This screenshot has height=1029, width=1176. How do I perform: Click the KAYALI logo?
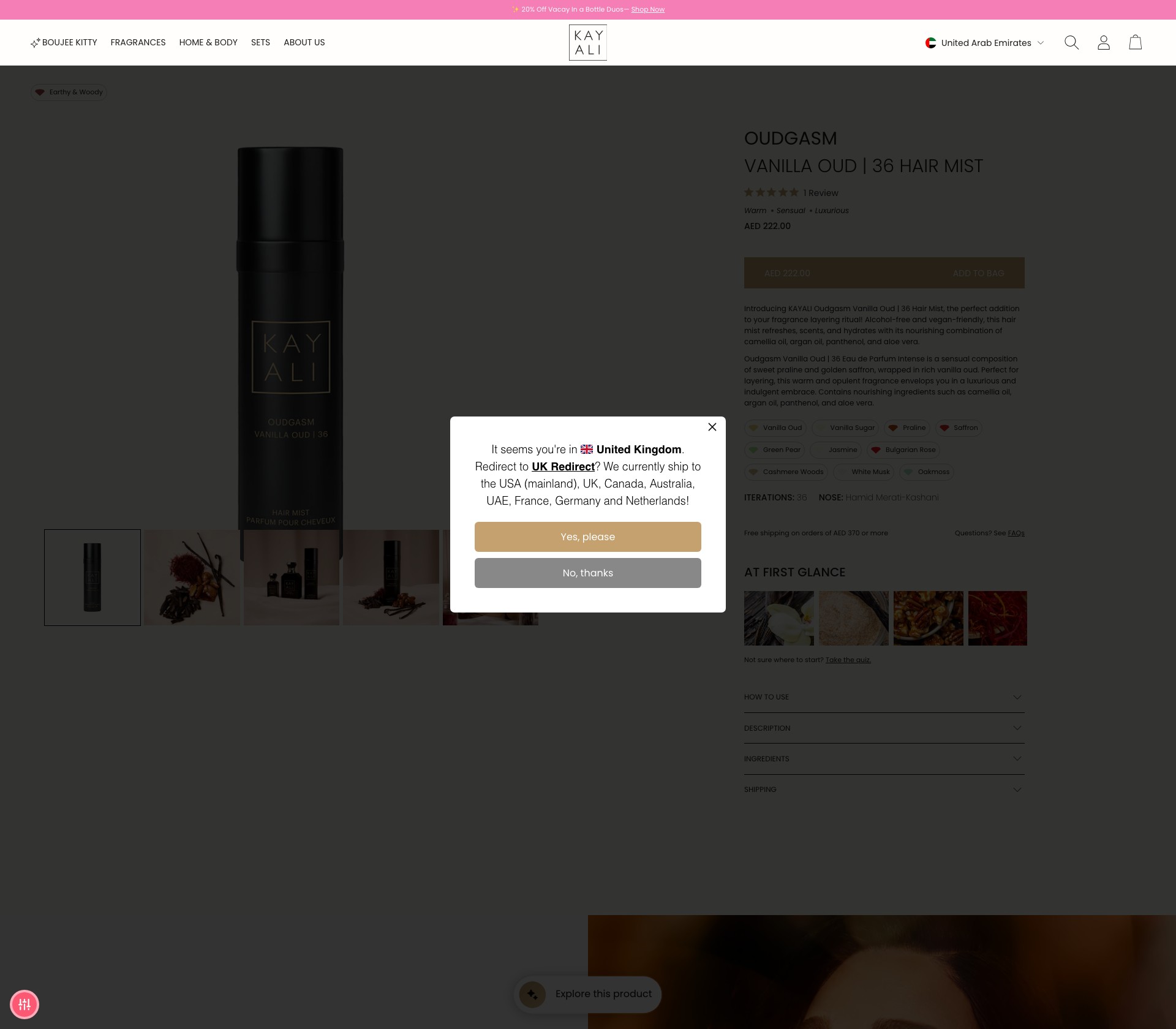coord(588,42)
